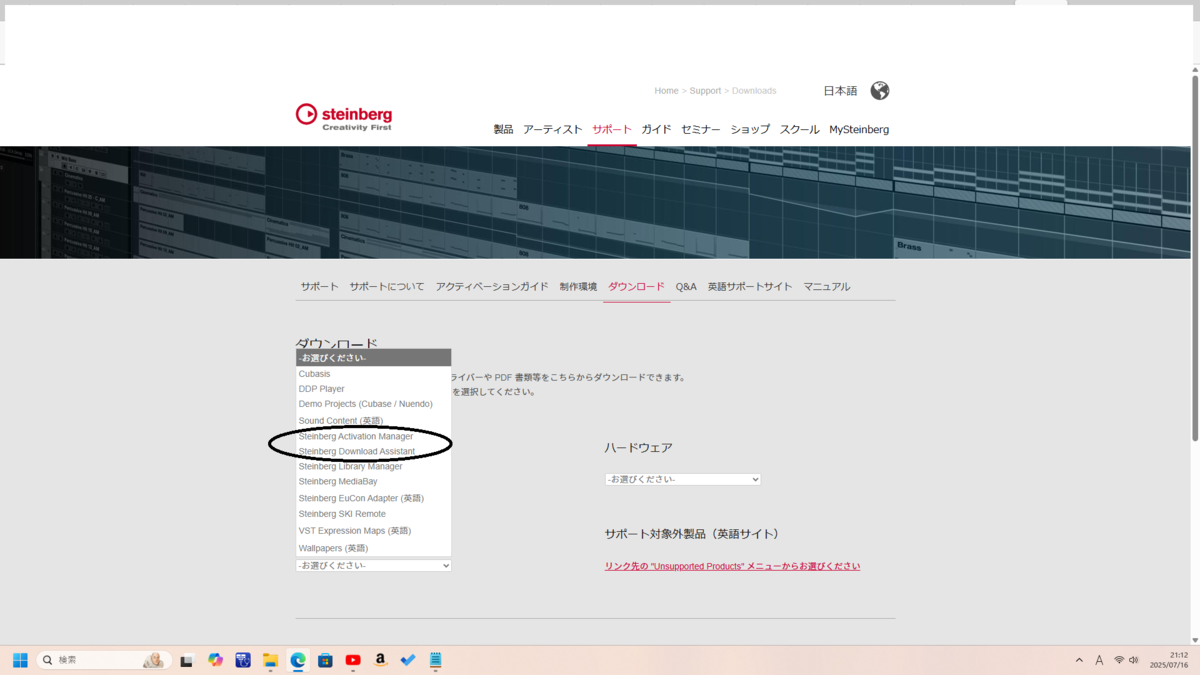Select the ダウンロード tab
The height and width of the screenshot is (675, 1200).
point(636,287)
